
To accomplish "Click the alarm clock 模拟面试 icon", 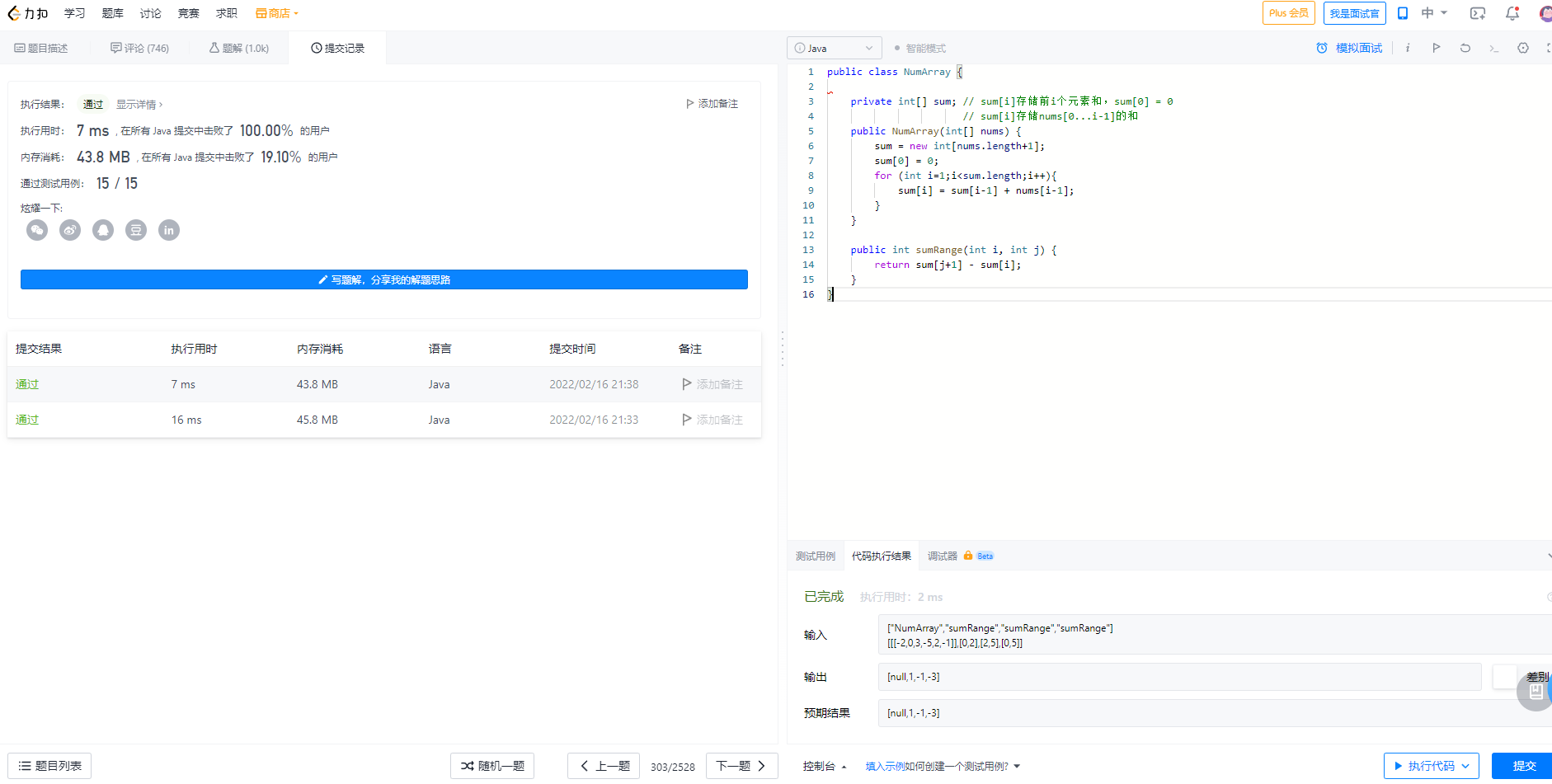I will coord(1322,48).
